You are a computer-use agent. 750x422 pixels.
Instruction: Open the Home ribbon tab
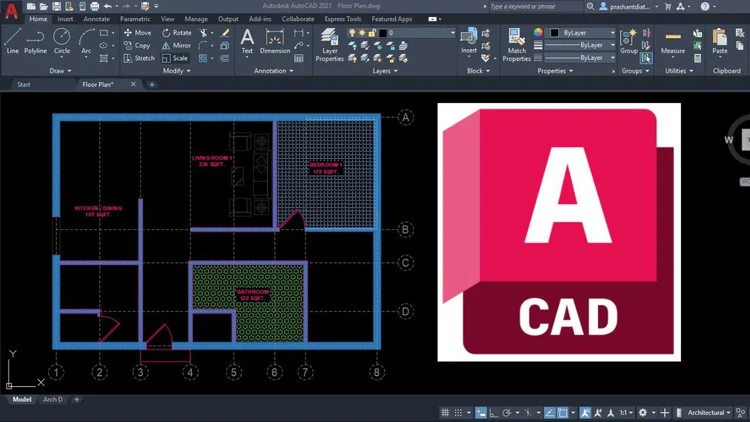point(38,19)
